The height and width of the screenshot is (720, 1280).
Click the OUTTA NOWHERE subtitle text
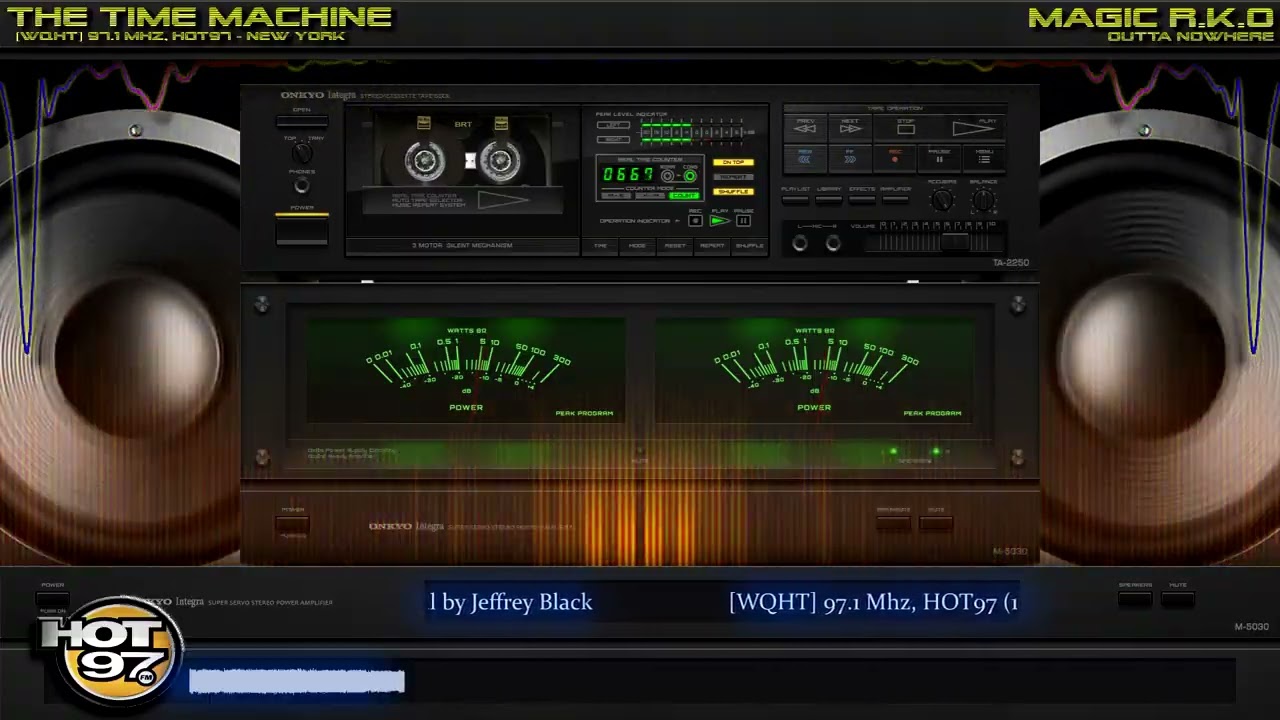1190,37
